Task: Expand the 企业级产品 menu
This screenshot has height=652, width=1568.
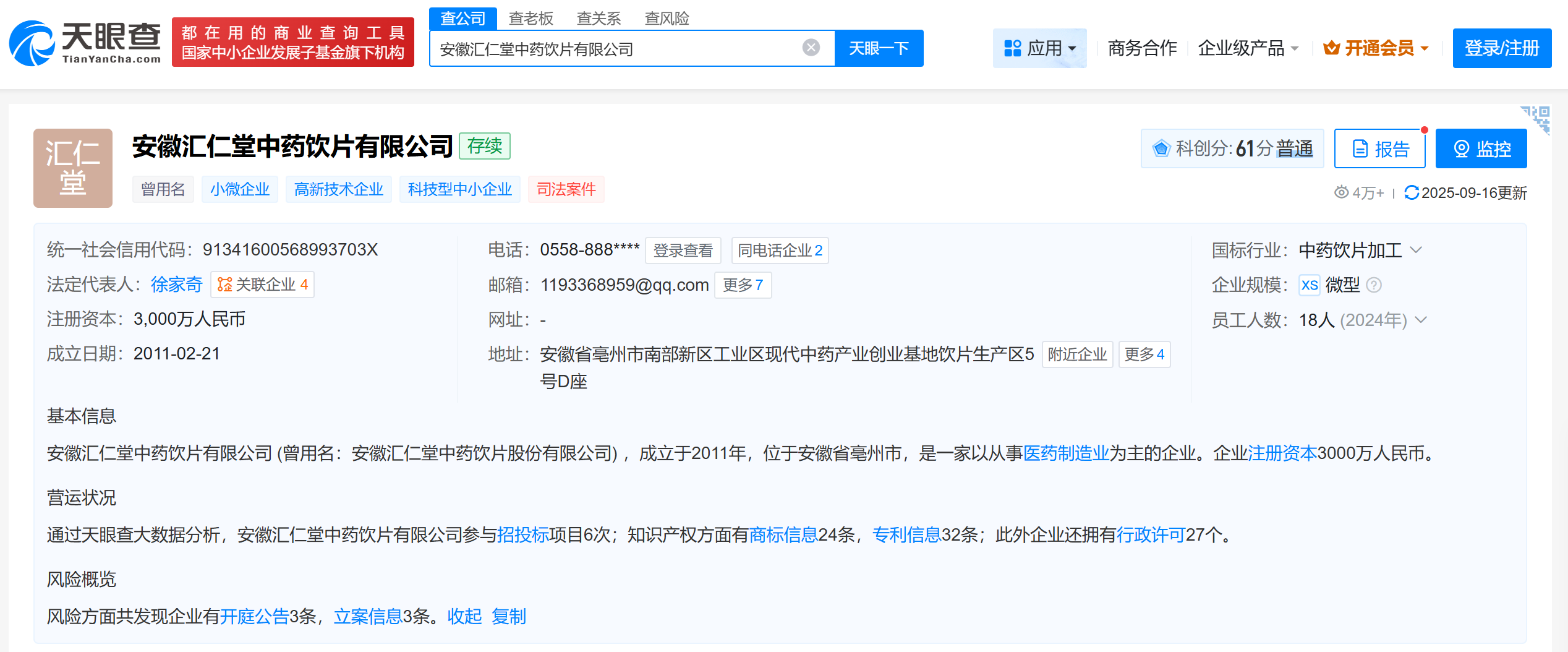Action: (1248, 48)
